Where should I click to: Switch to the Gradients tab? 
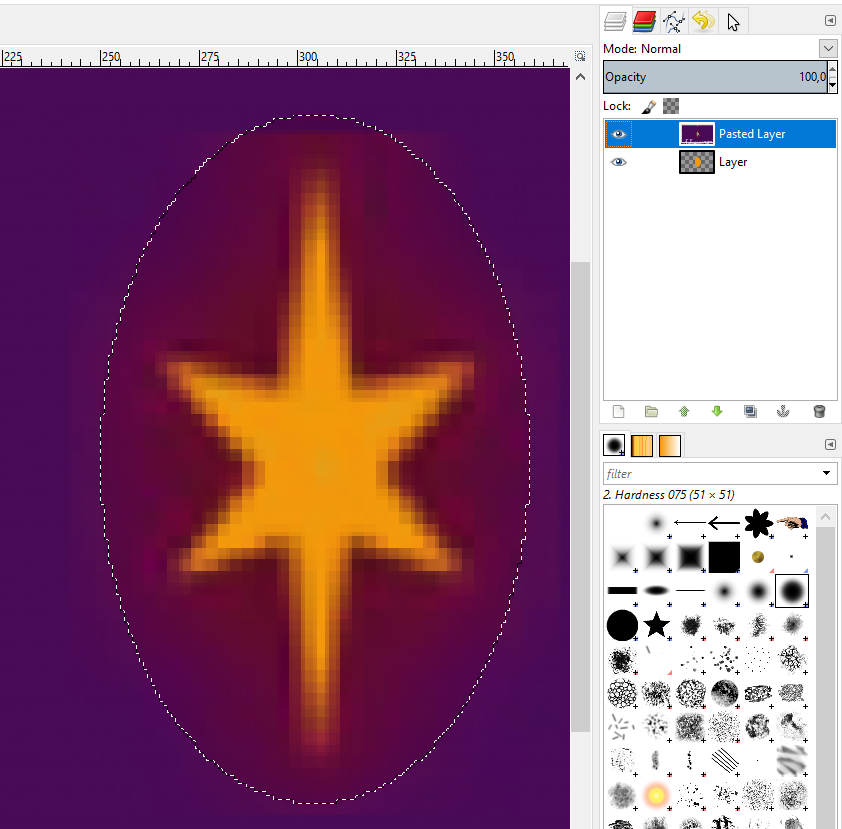[670, 446]
